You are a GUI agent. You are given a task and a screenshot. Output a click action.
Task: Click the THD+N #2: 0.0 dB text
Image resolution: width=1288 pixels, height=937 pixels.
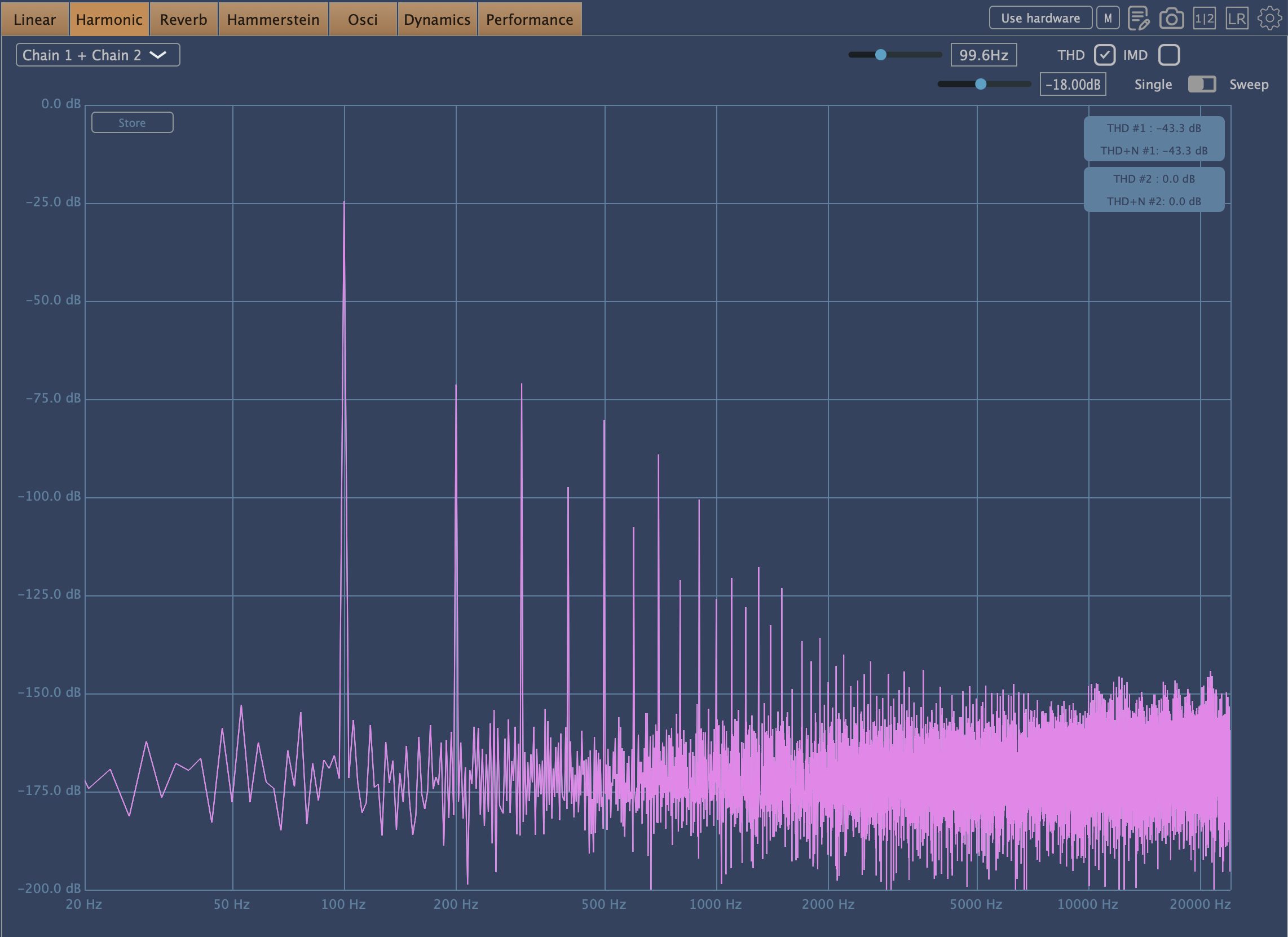pyautogui.click(x=1154, y=201)
